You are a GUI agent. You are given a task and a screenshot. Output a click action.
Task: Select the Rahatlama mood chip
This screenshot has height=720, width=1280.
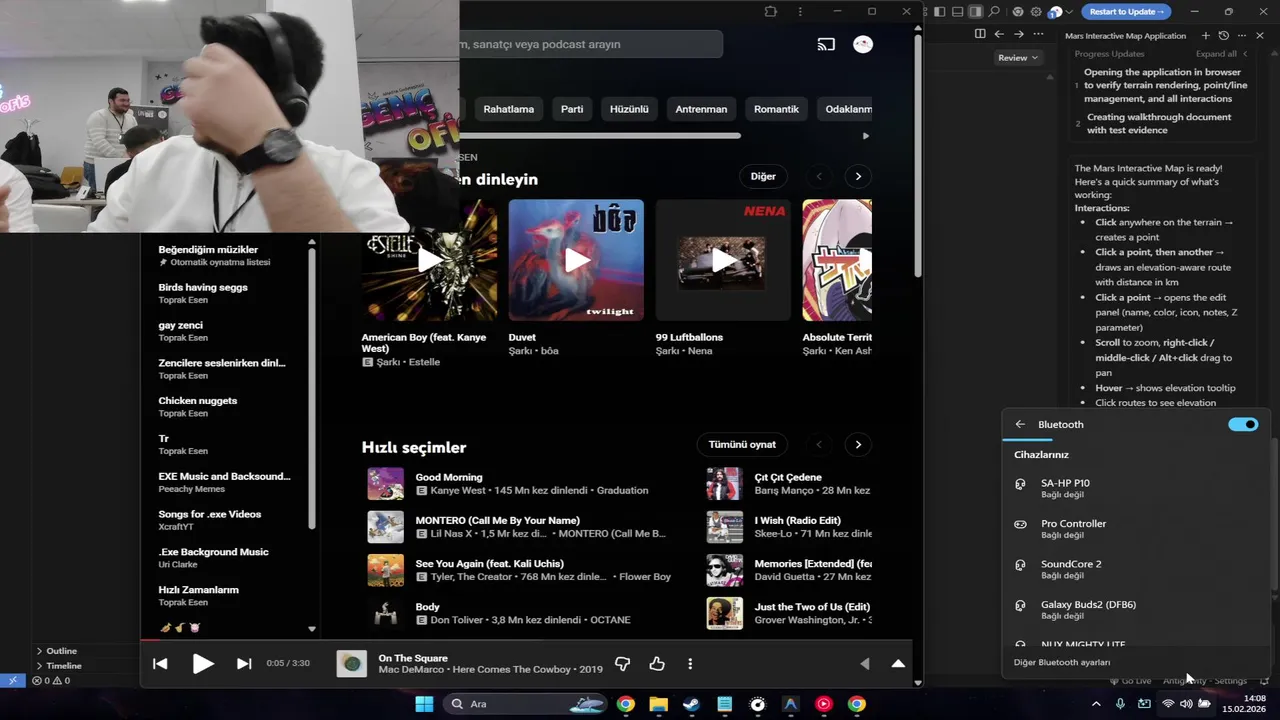508,109
